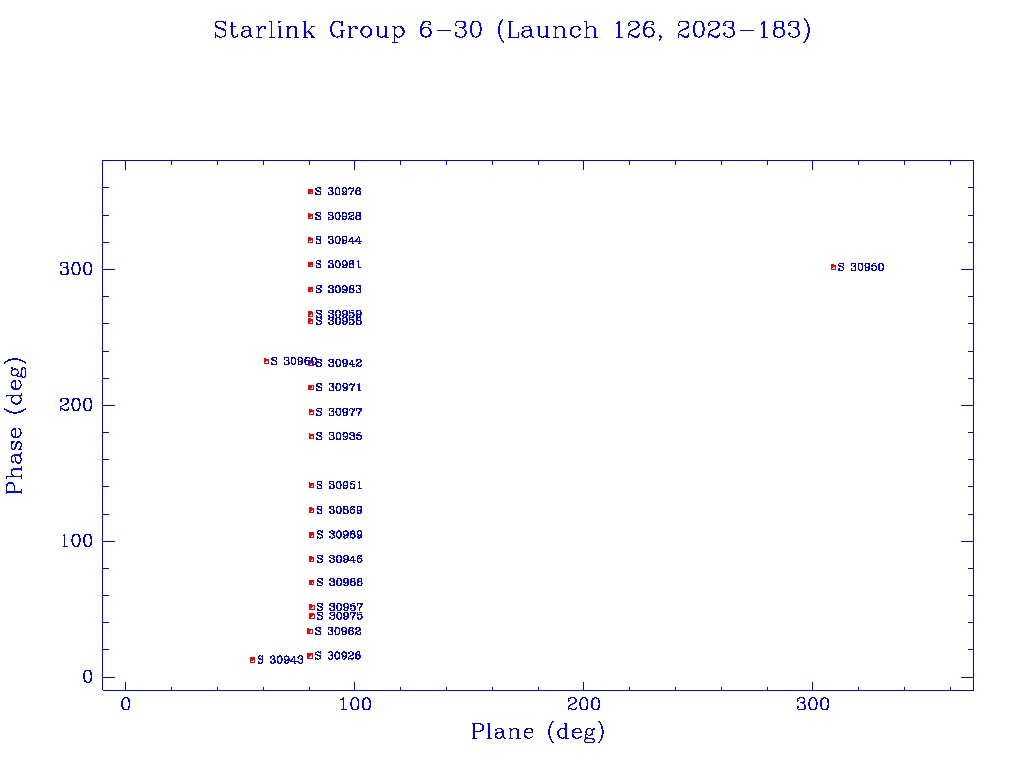This screenshot has height=768, width=1024.
Task: Click the 'Plane (deg)' x-axis title
Action: 538,732
